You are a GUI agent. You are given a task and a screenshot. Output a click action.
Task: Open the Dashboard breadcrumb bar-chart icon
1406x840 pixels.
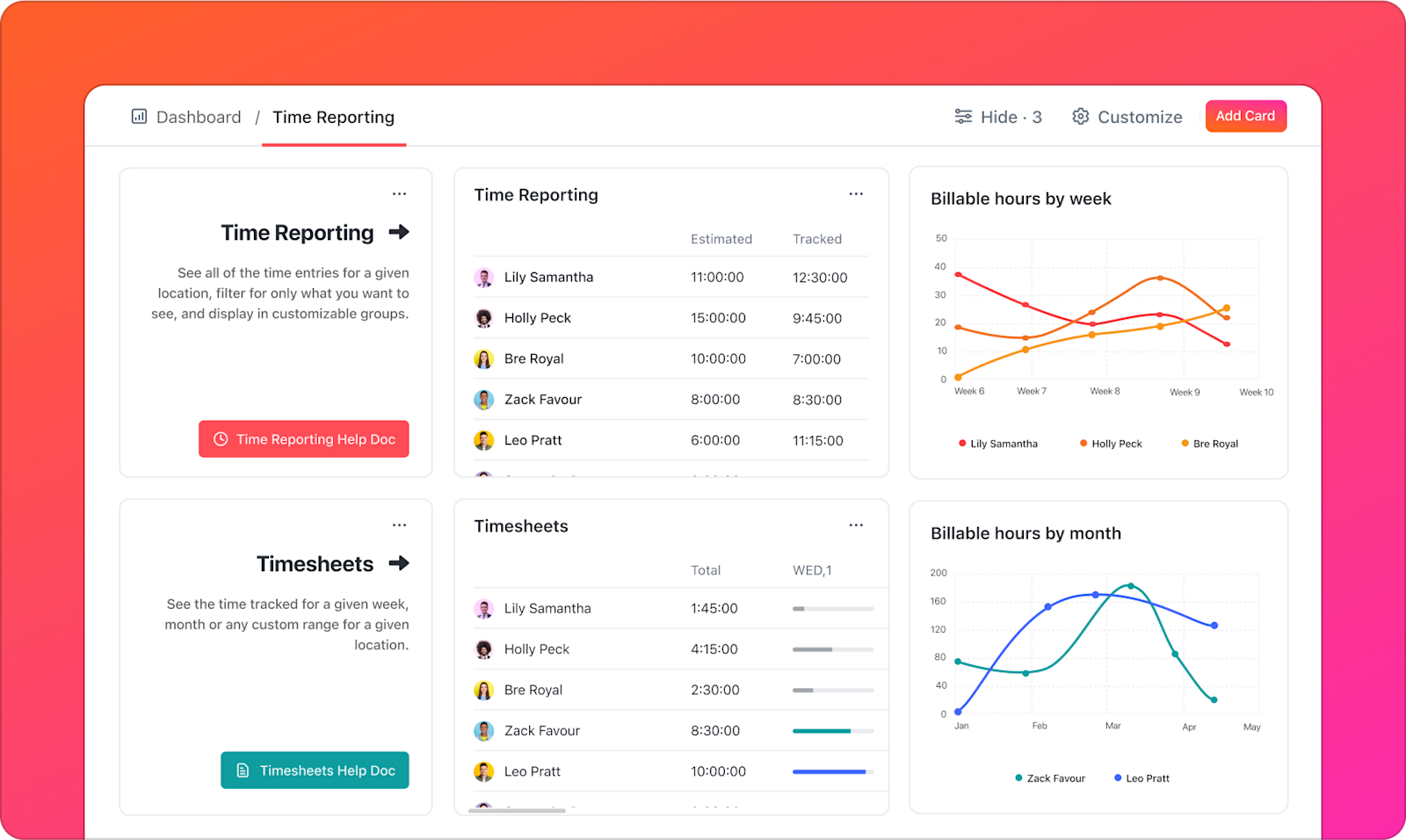138,116
